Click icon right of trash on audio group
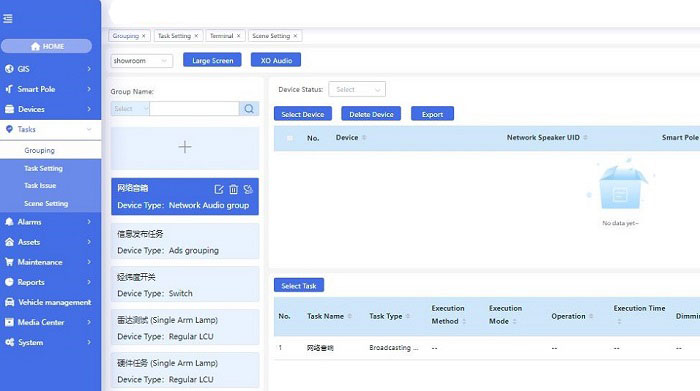The height and width of the screenshot is (391, 700). tap(248, 189)
